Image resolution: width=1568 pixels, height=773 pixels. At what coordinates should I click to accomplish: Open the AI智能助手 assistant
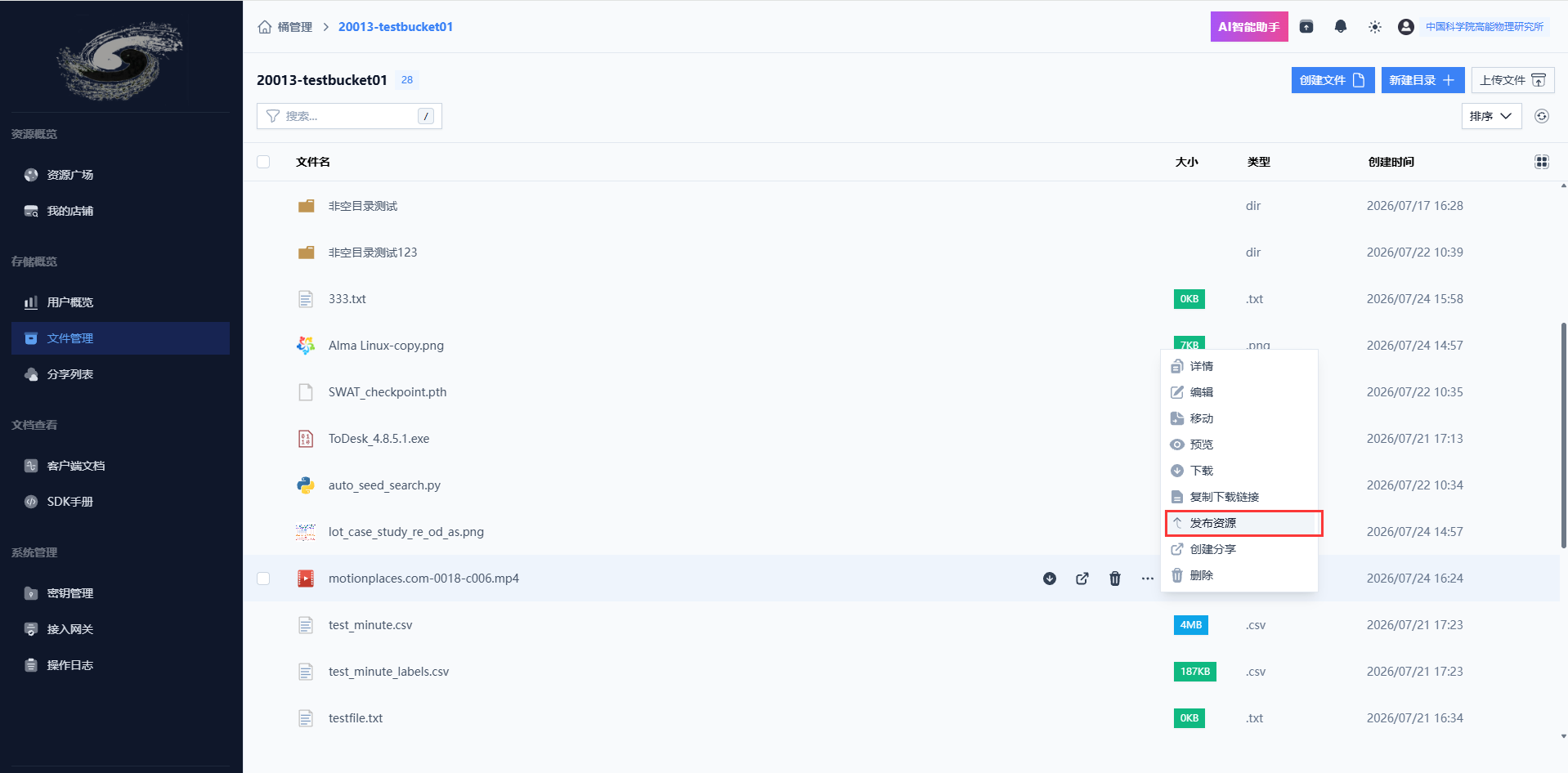point(1249,27)
